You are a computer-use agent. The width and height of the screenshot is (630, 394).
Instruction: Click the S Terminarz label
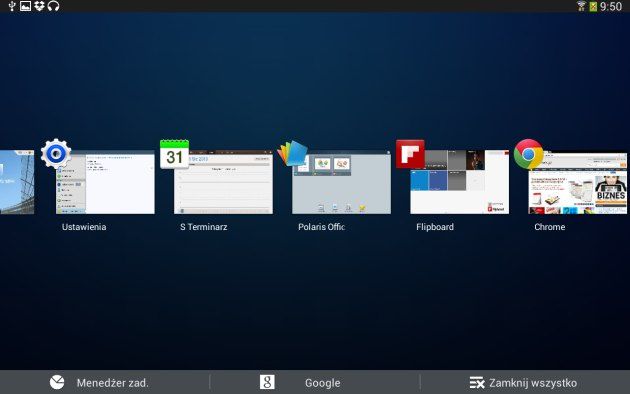[204, 227]
